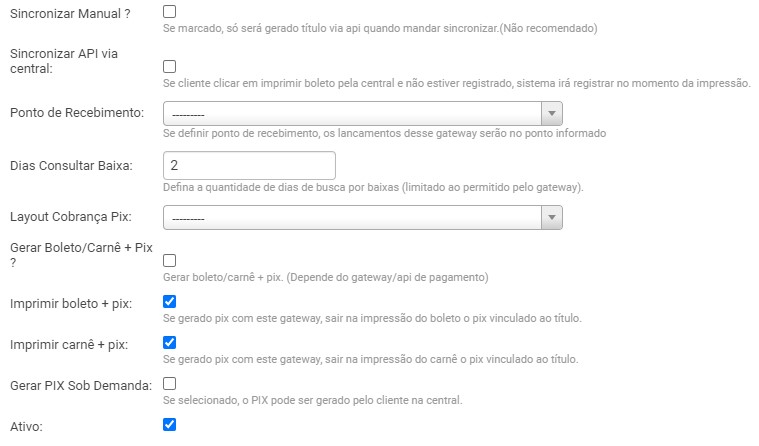Tick the Sincronizar API via central checkbox
The width and height of the screenshot is (759, 446).
coord(169,66)
